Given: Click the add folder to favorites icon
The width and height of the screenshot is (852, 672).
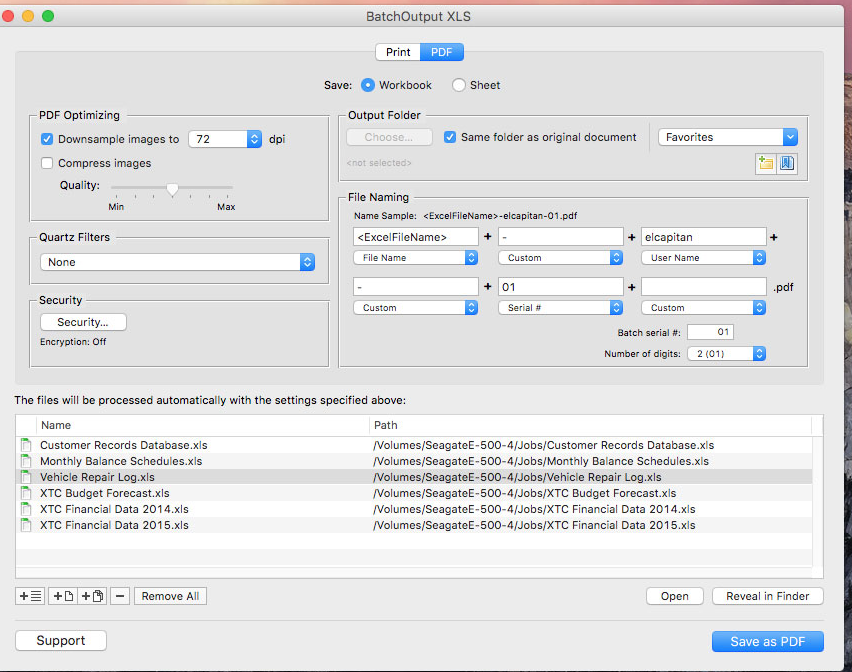Looking at the screenshot, I should [x=766, y=164].
